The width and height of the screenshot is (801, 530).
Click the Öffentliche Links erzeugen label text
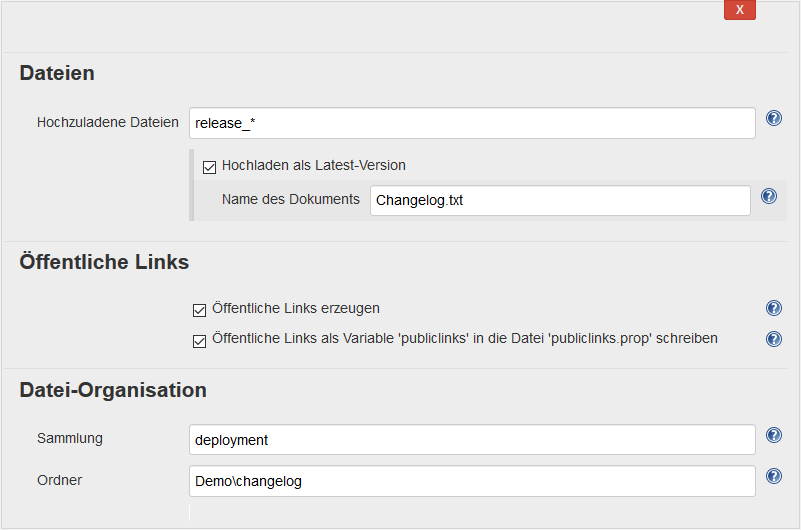[x=296, y=308]
